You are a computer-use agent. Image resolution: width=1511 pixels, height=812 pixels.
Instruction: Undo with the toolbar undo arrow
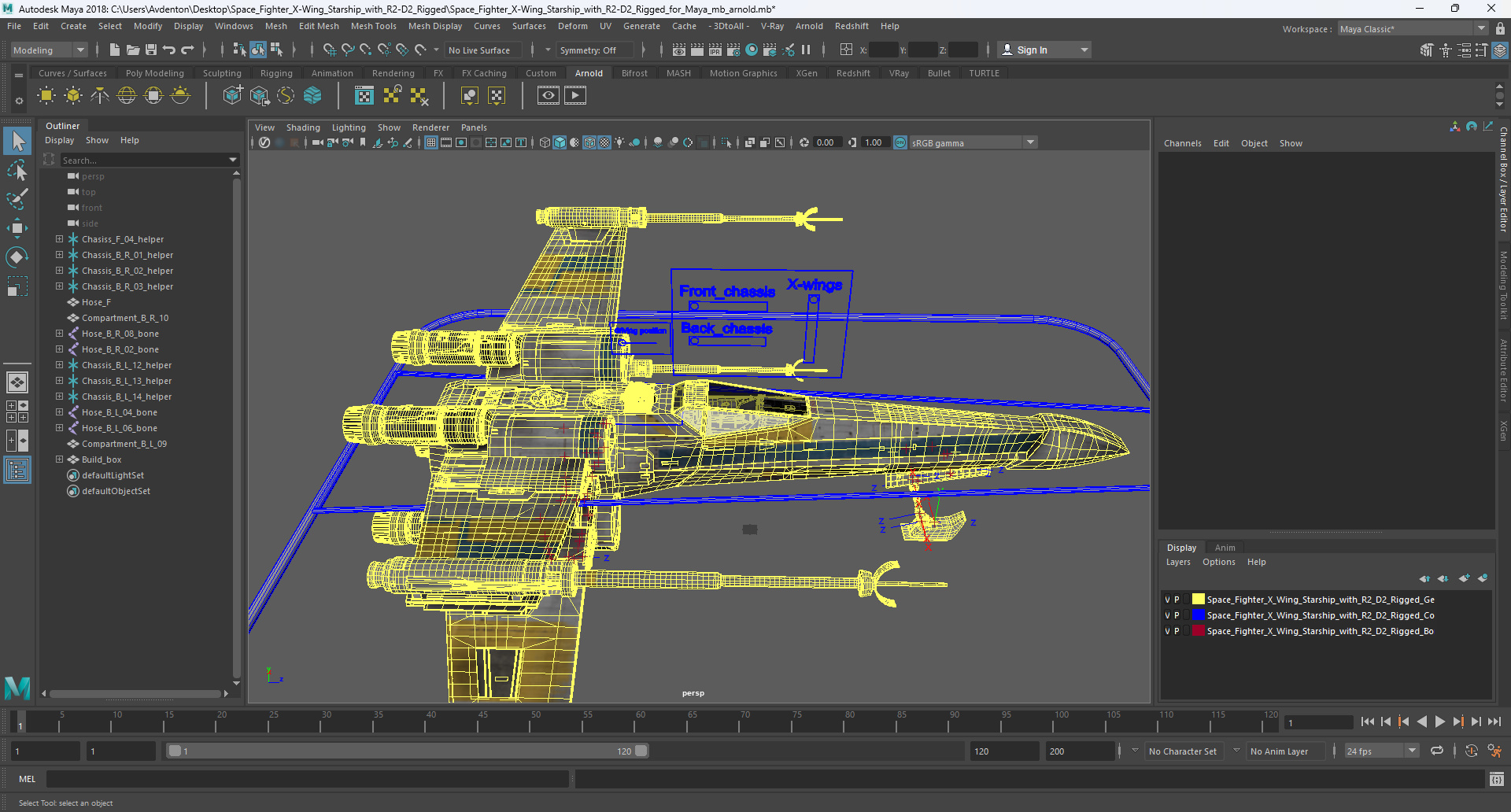(x=169, y=50)
